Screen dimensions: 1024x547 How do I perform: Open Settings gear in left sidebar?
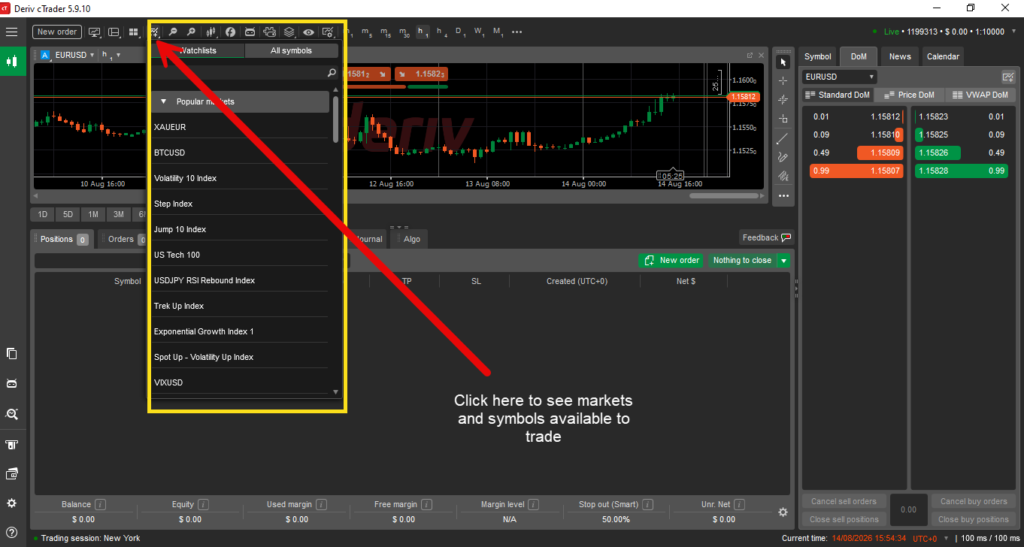[x=11, y=503]
